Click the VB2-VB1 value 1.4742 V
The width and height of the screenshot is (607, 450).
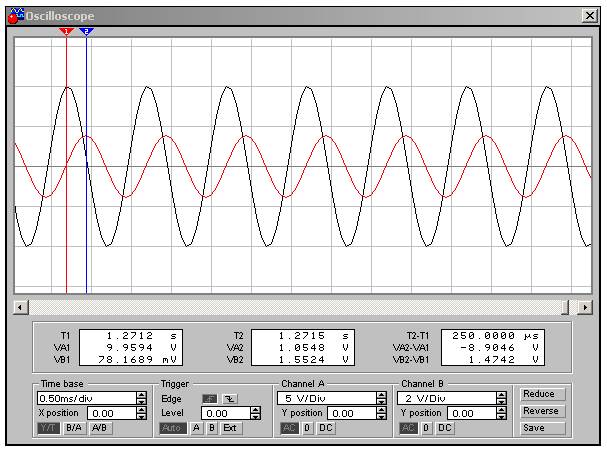pyautogui.click(x=503, y=359)
